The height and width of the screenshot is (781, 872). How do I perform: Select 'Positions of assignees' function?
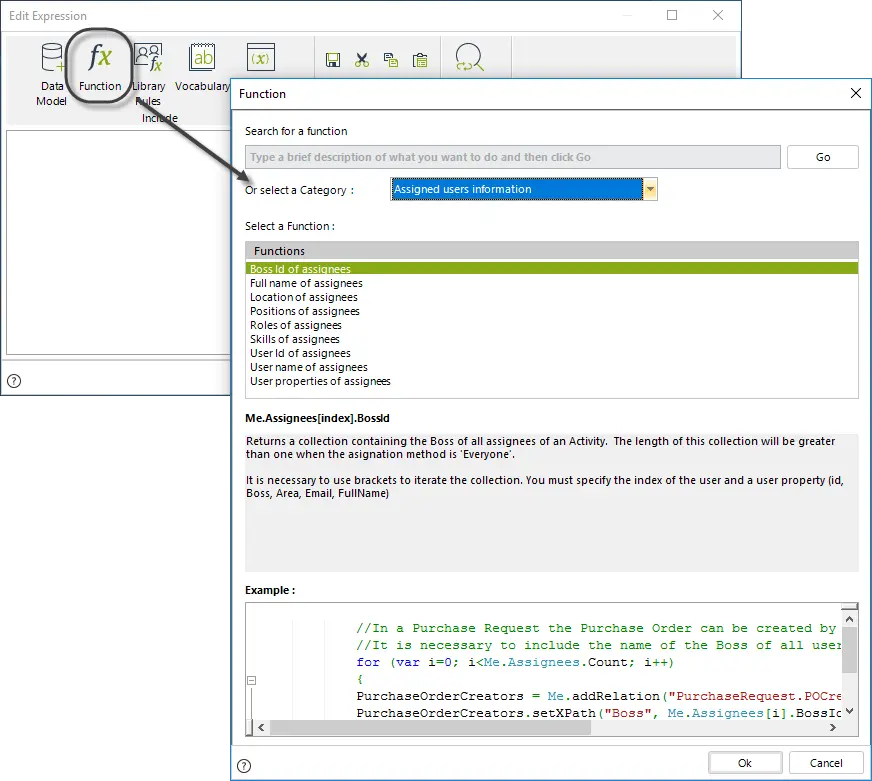[552, 311]
